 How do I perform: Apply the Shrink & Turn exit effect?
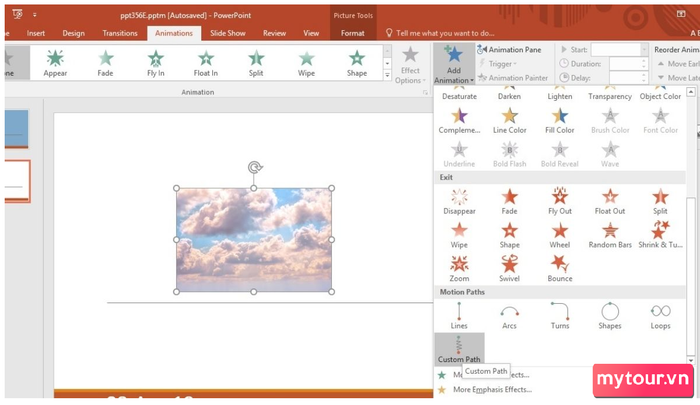660,235
